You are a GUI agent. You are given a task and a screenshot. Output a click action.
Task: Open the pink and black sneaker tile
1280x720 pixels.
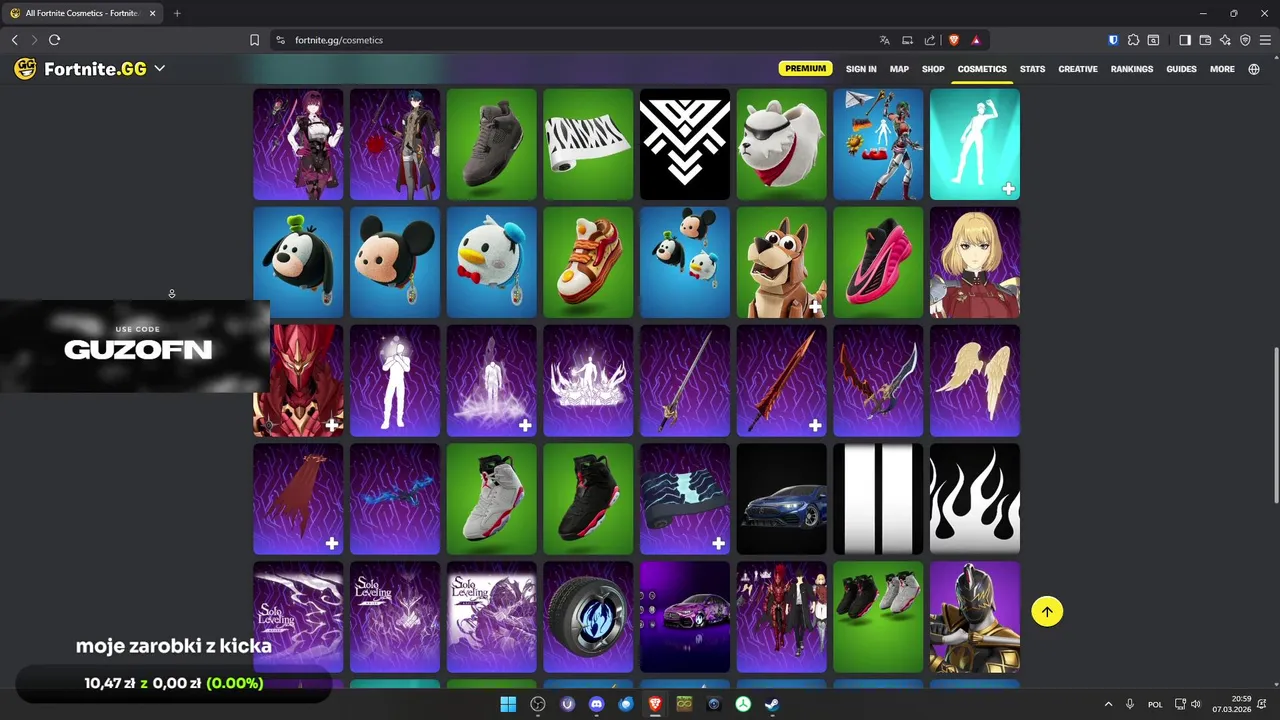click(x=878, y=262)
